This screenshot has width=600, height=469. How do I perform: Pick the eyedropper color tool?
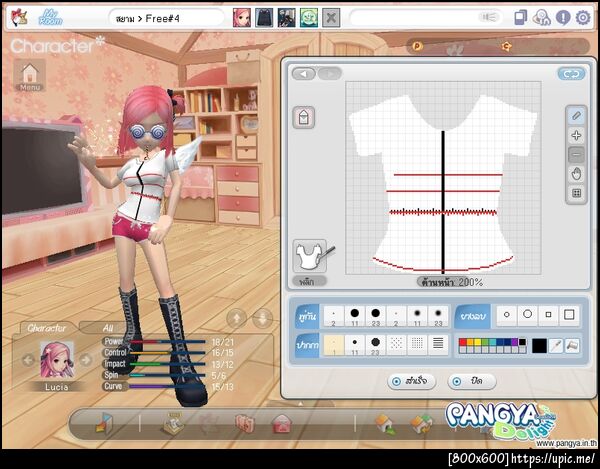(555, 346)
